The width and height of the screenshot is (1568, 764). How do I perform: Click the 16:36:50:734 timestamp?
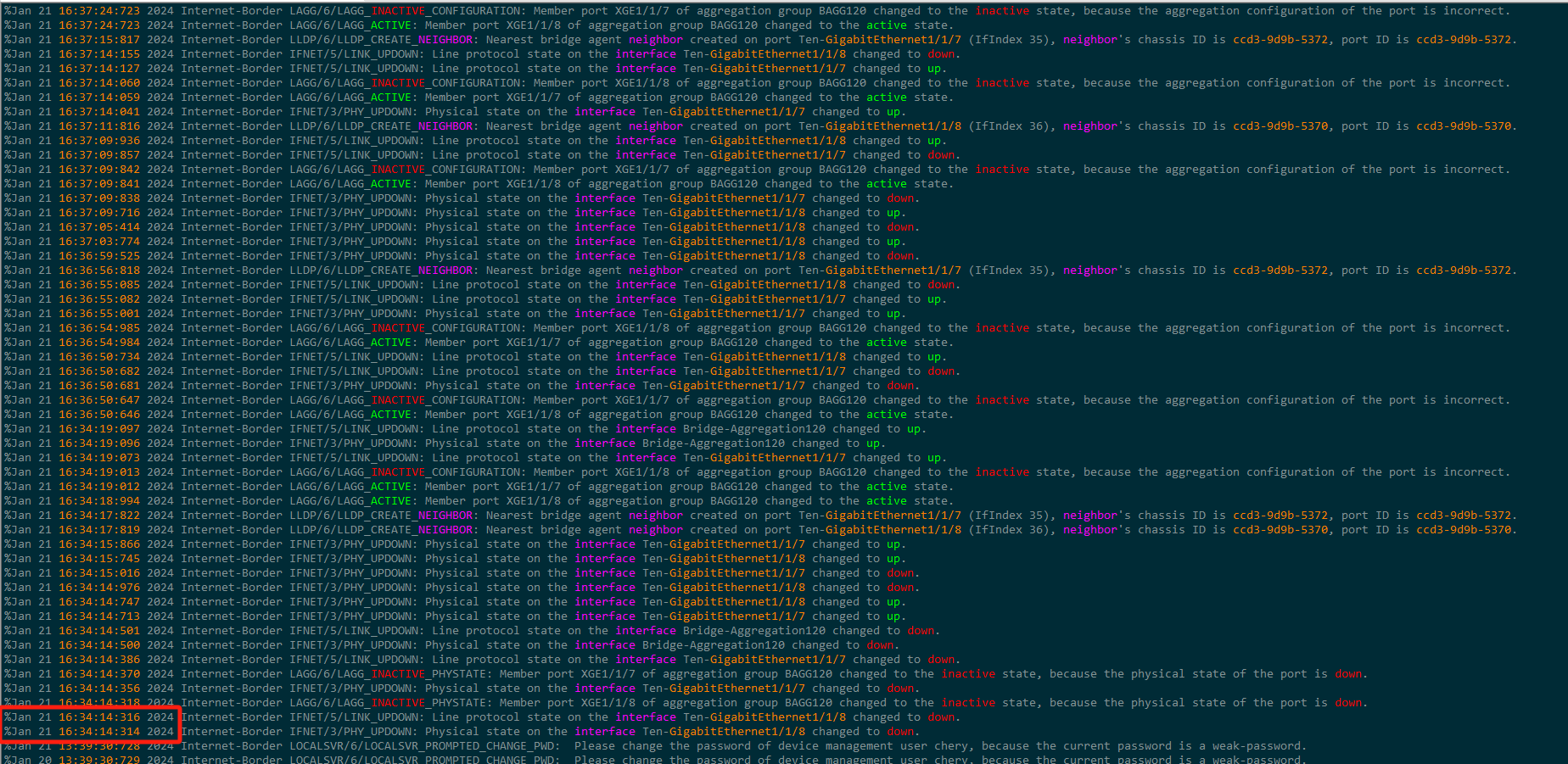[99, 357]
